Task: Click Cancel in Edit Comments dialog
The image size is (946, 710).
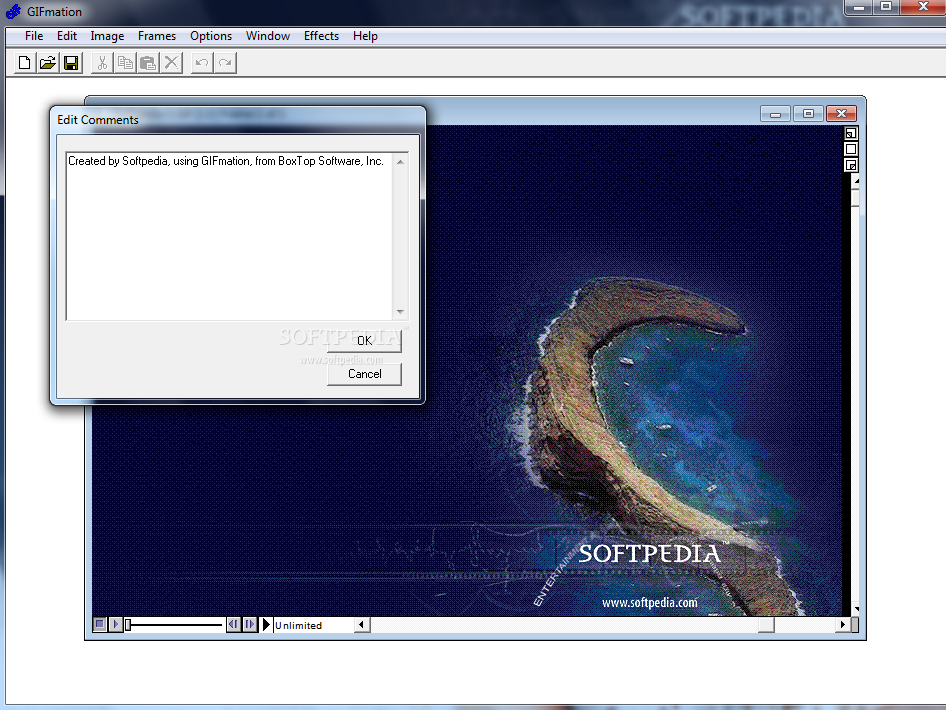Action: click(364, 374)
